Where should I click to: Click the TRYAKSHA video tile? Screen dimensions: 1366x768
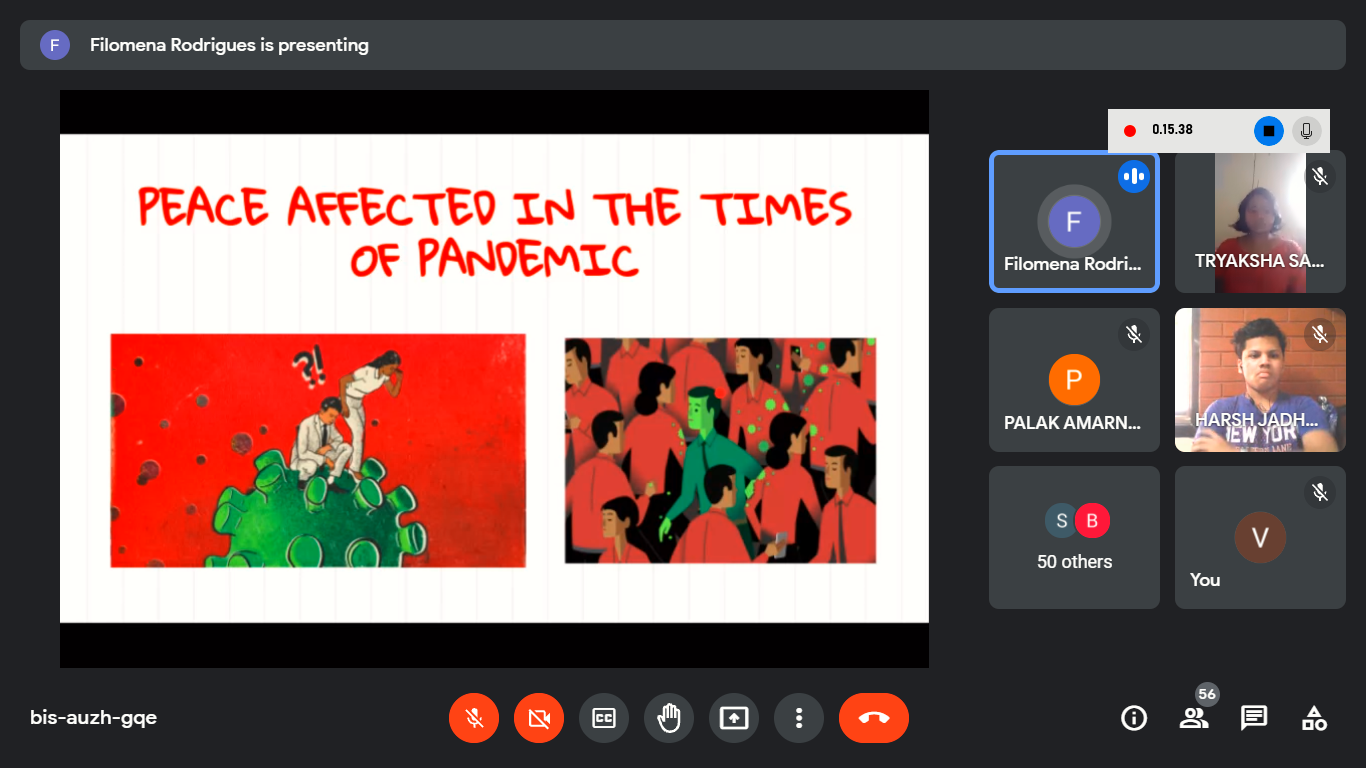(1259, 222)
